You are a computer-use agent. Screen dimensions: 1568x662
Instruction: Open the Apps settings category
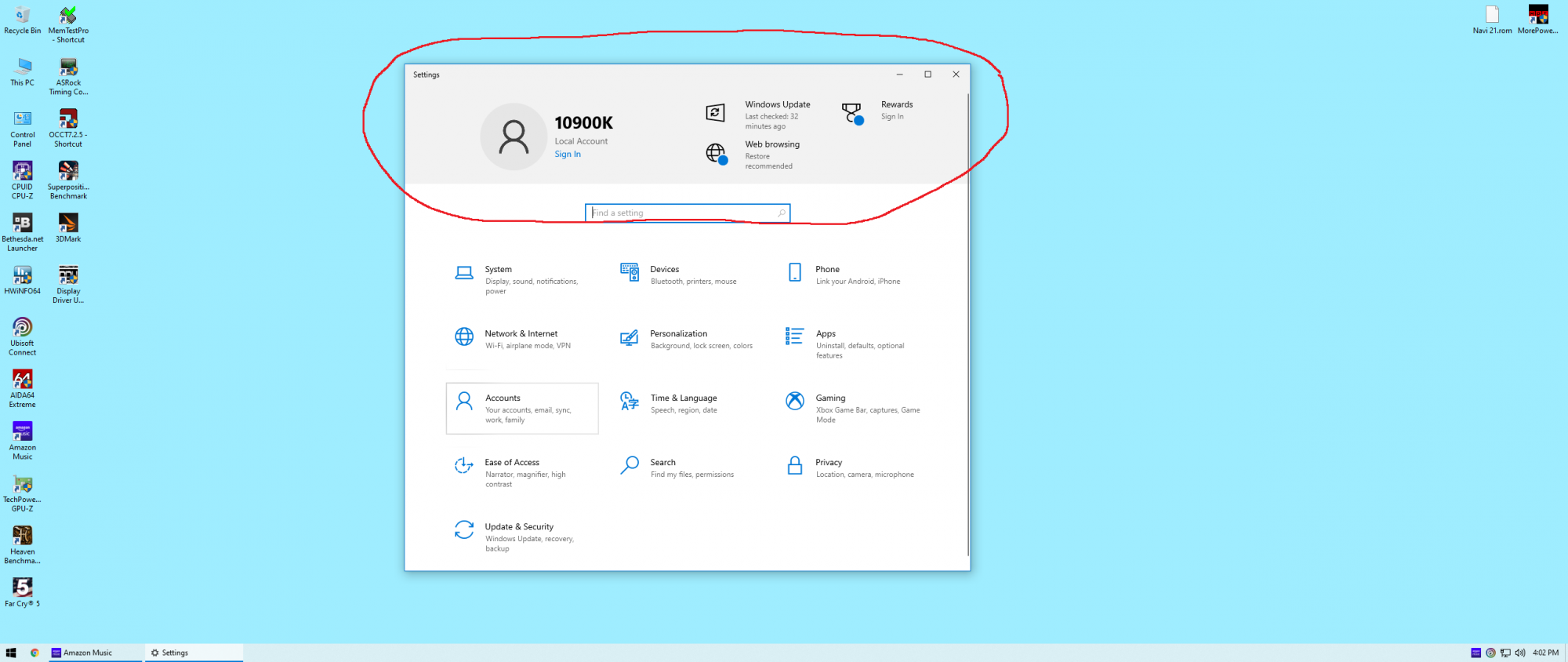click(x=852, y=344)
